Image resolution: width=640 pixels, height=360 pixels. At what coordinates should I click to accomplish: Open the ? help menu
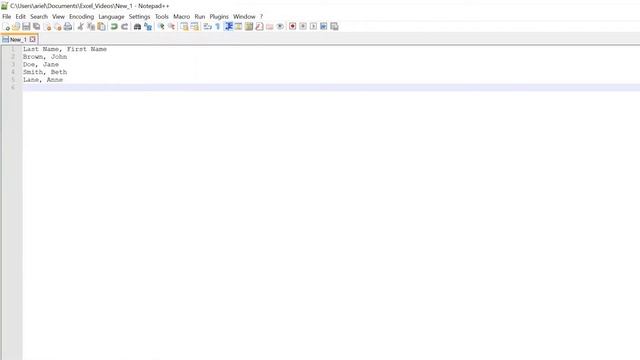click(x=261, y=17)
